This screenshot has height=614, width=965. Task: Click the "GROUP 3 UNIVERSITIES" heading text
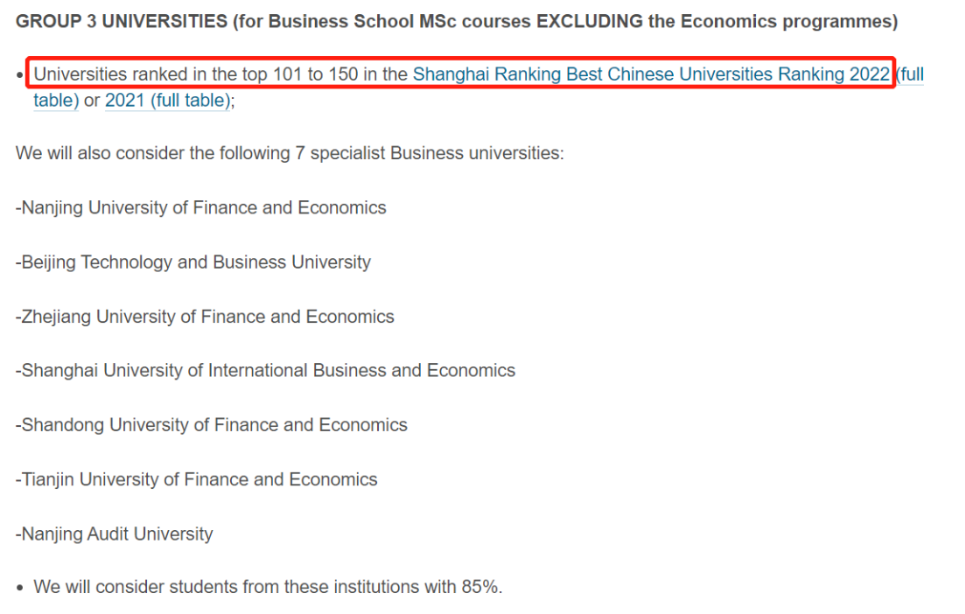(x=120, y=21)
